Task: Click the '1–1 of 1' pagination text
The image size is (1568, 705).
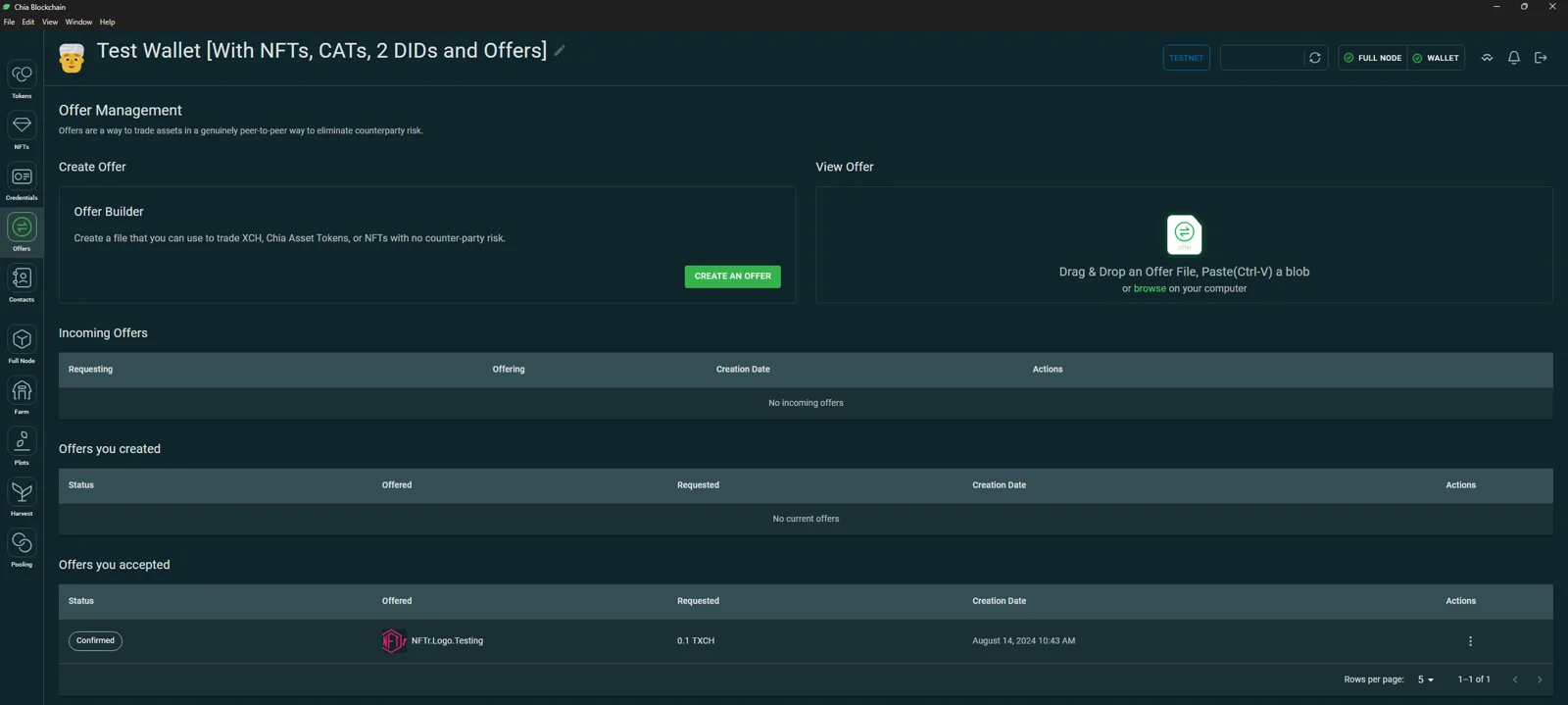Action: click(x=1474, y=680)
